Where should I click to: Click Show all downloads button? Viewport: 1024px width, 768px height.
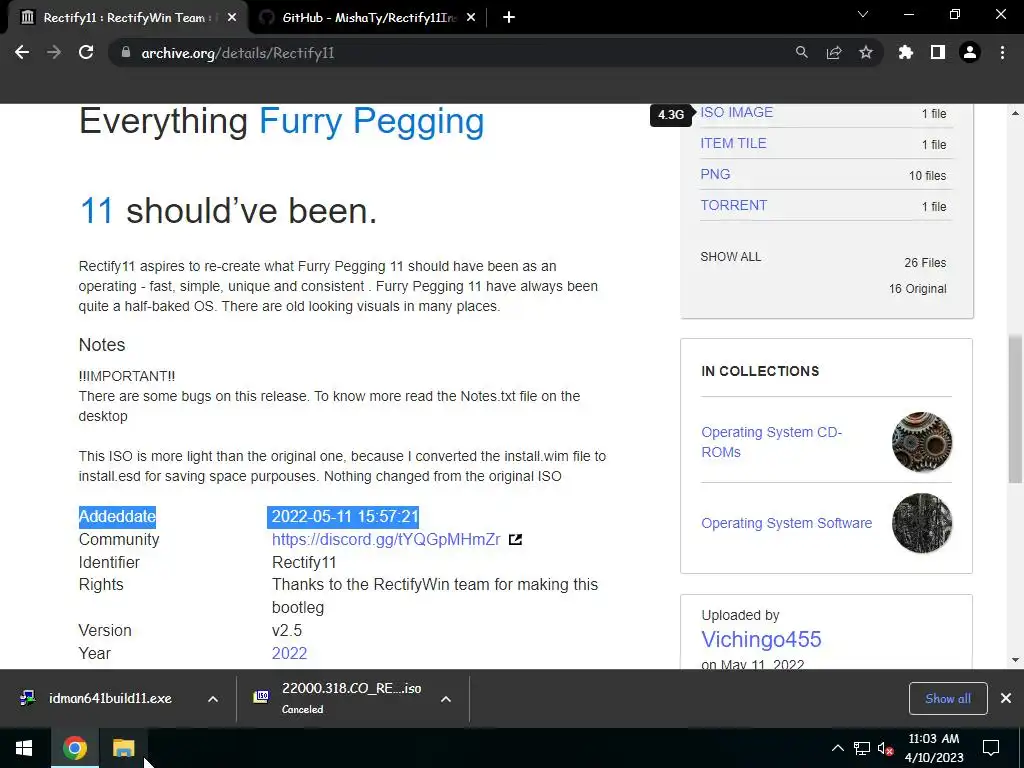point(948,699)
